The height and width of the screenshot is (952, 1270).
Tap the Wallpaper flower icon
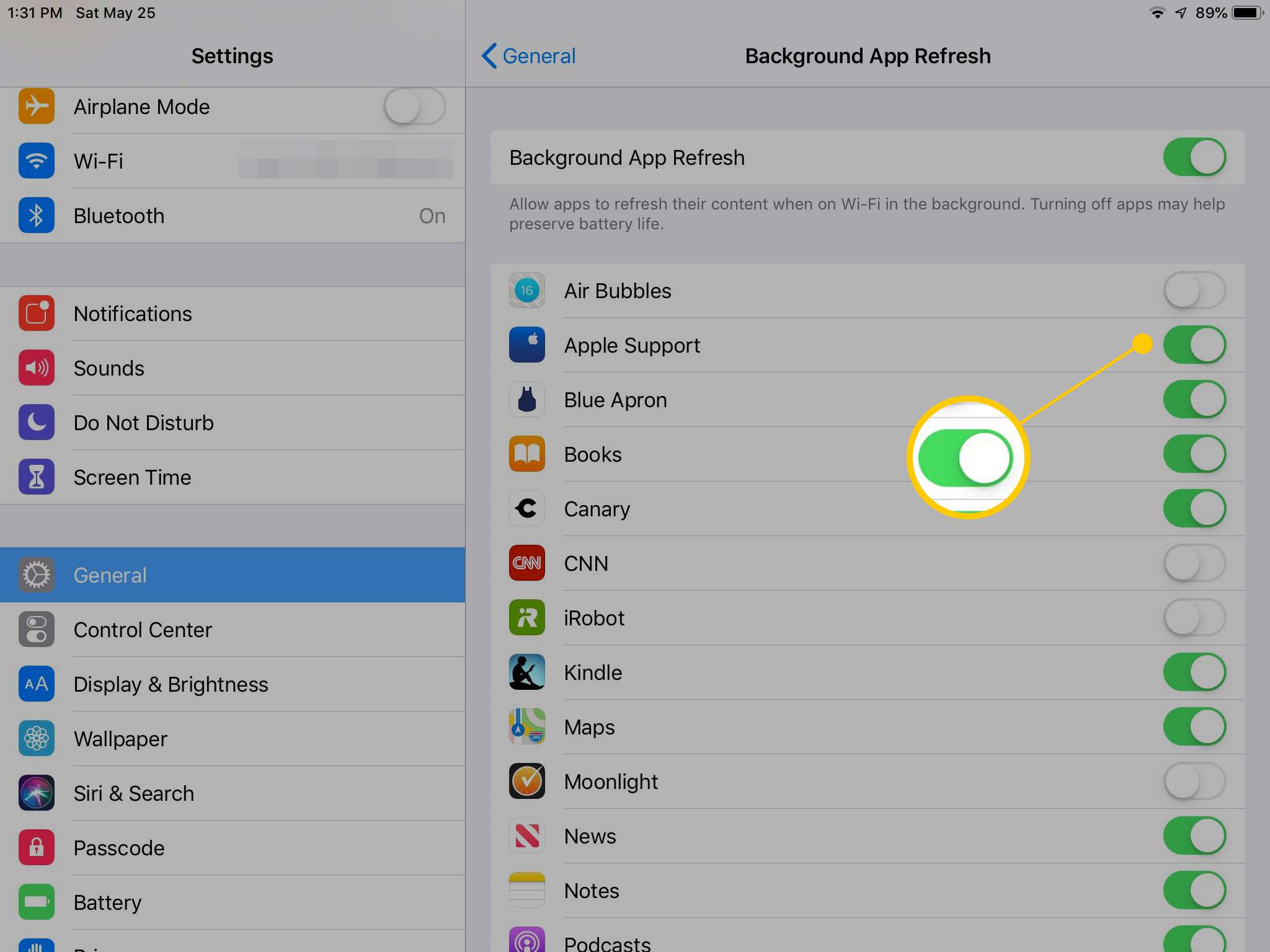37,738
